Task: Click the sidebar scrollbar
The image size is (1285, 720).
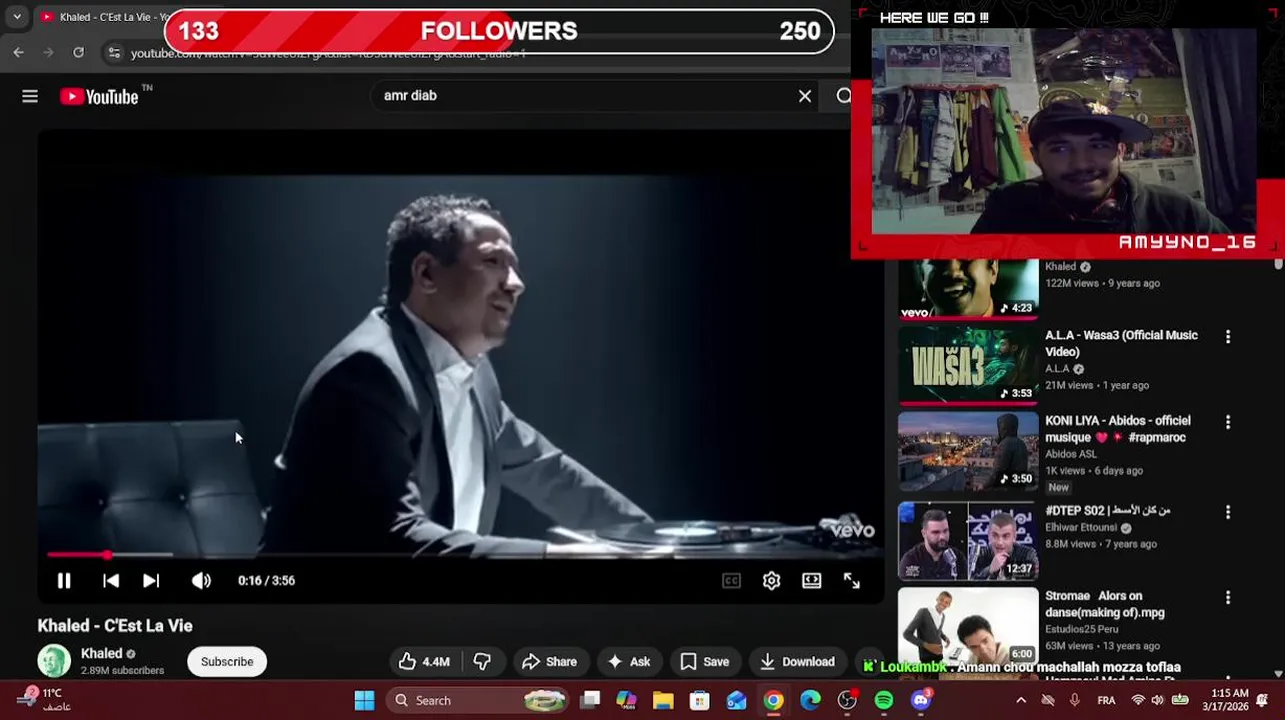Action: click(x=1278, y=263)
